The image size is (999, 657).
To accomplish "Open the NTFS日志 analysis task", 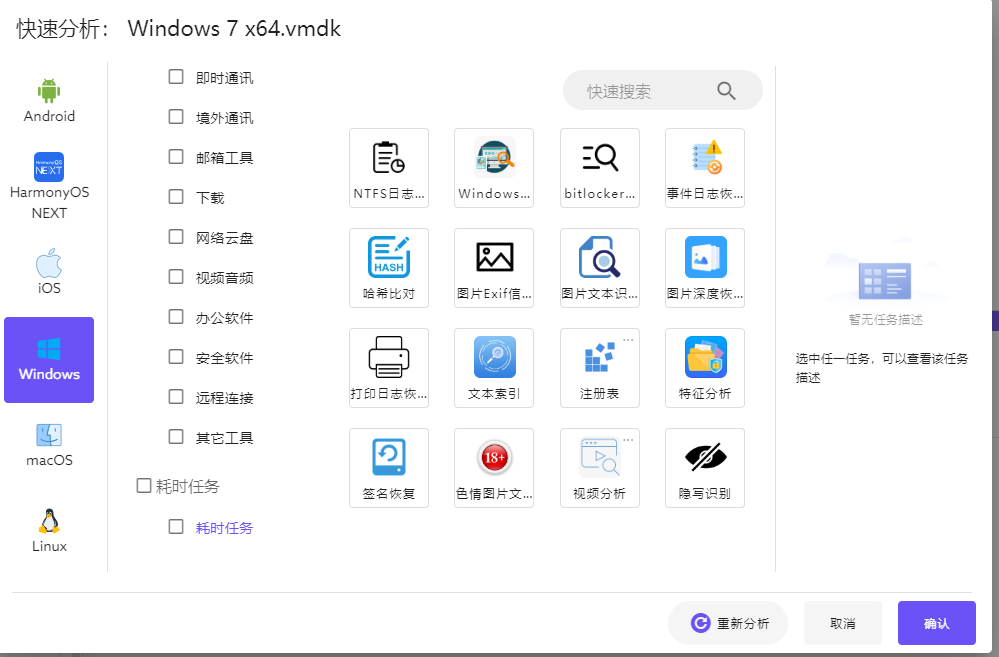I will [x=389, y=168].
